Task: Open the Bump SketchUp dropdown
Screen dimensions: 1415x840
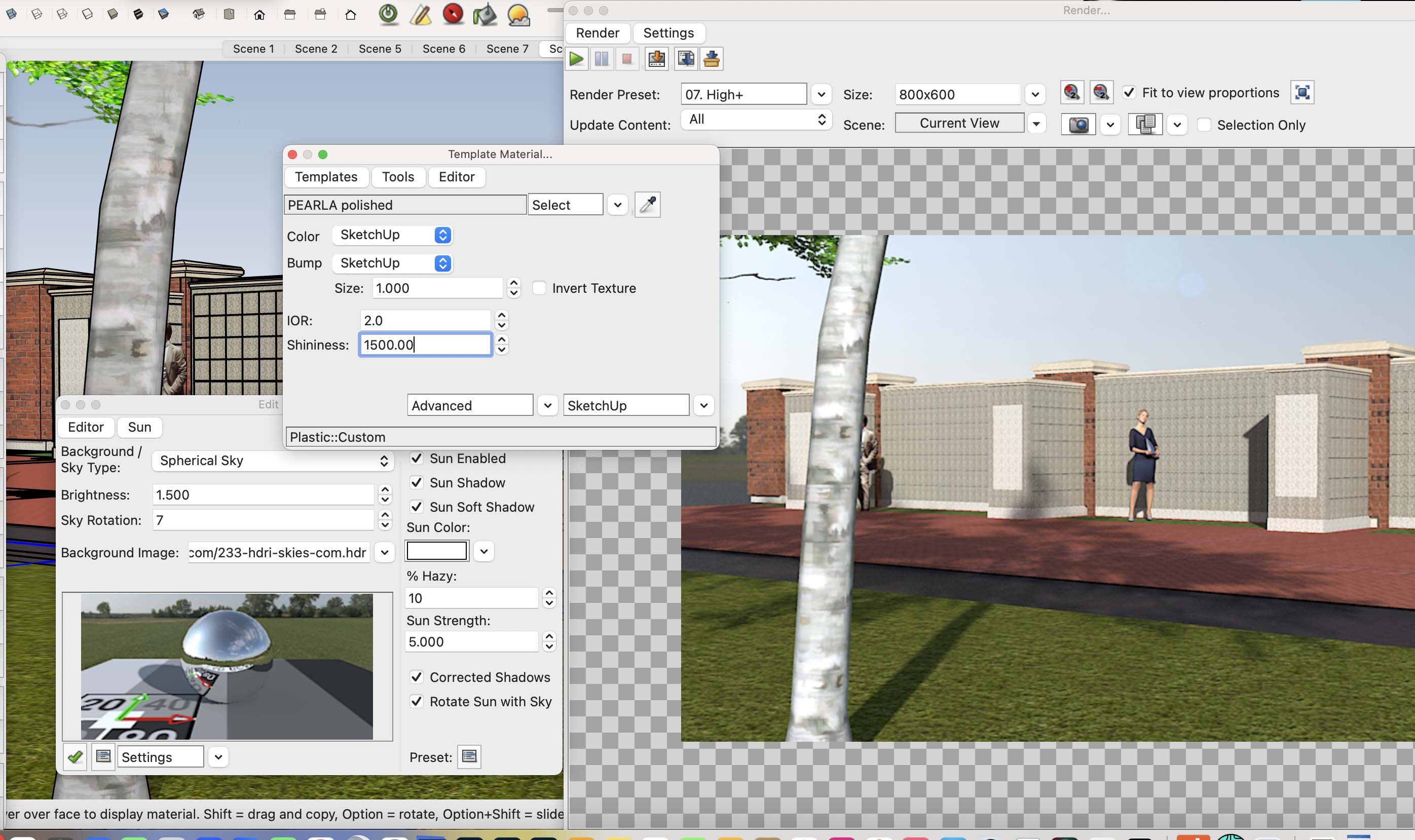Action: pyautogui.click(x=392, y=263)
